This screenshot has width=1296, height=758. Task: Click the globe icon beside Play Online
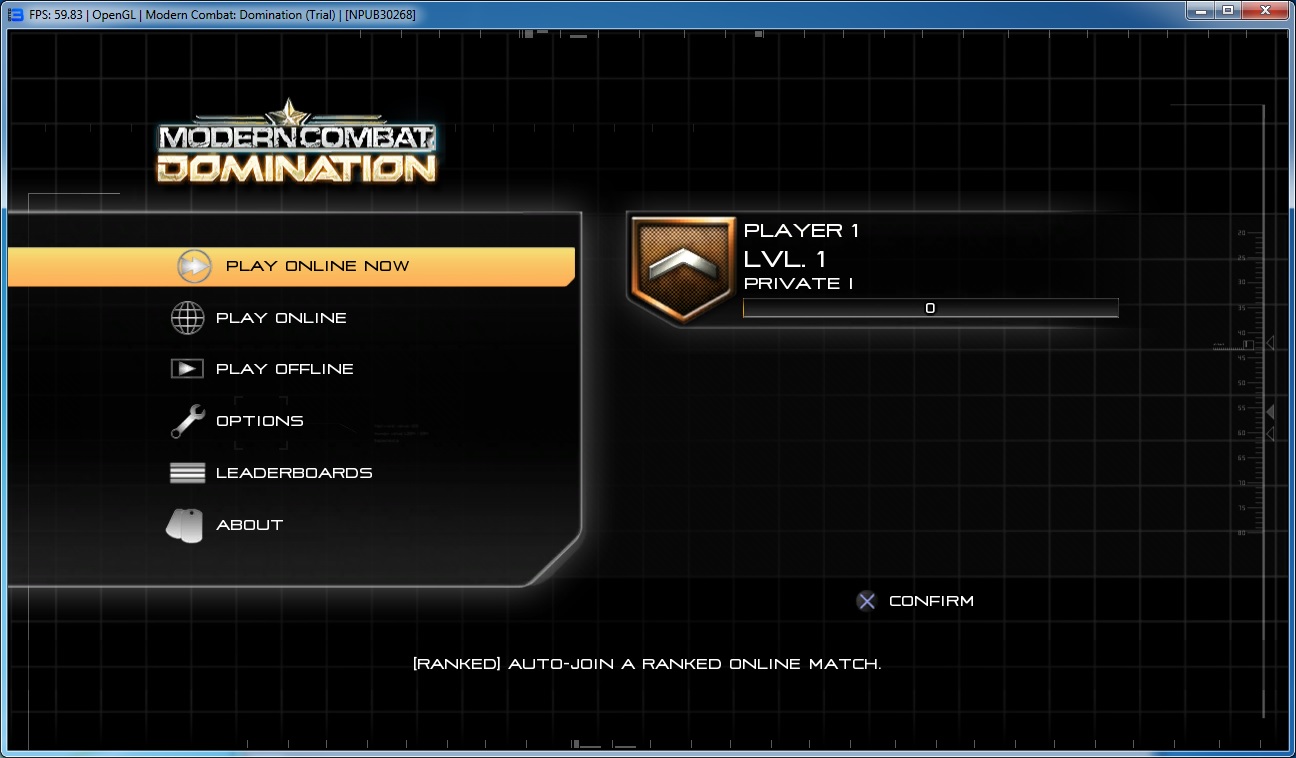[x=187, y=318]
